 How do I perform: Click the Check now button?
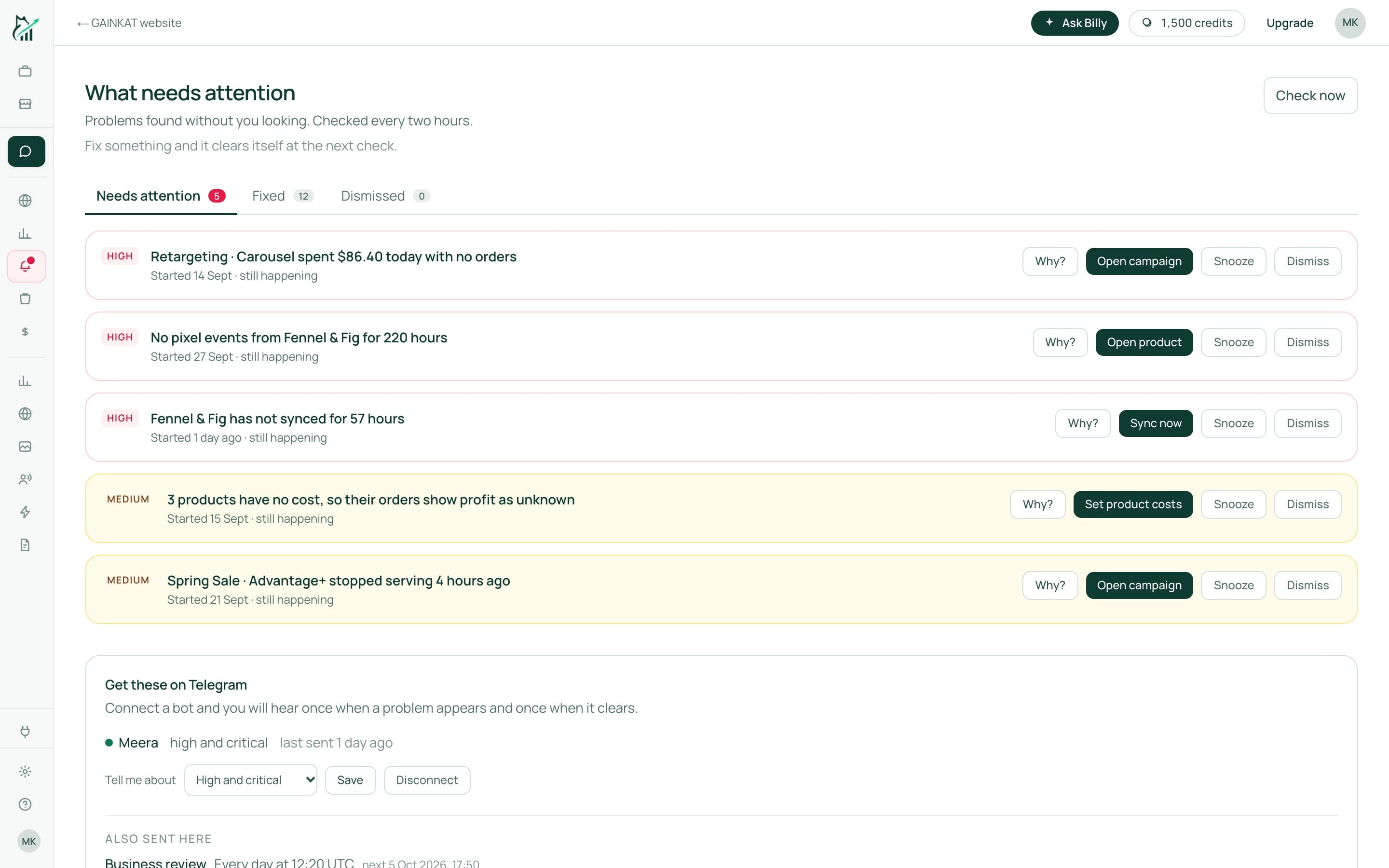tap(1310, 95)
